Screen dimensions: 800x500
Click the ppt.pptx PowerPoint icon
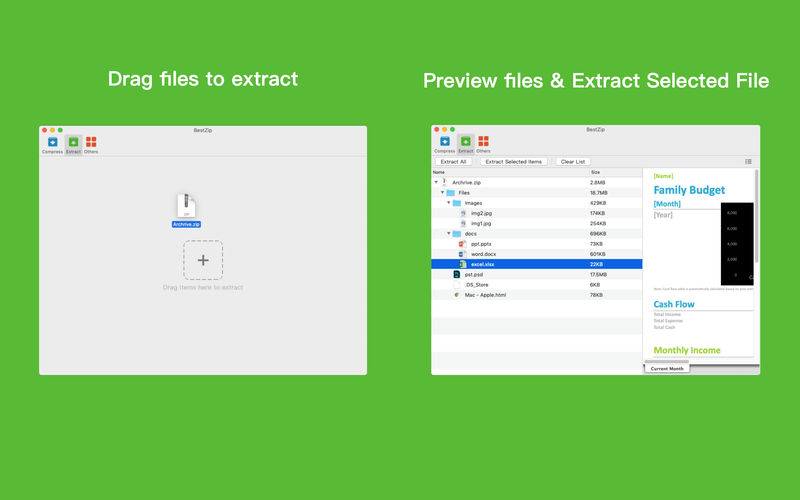tap(462, 244)
